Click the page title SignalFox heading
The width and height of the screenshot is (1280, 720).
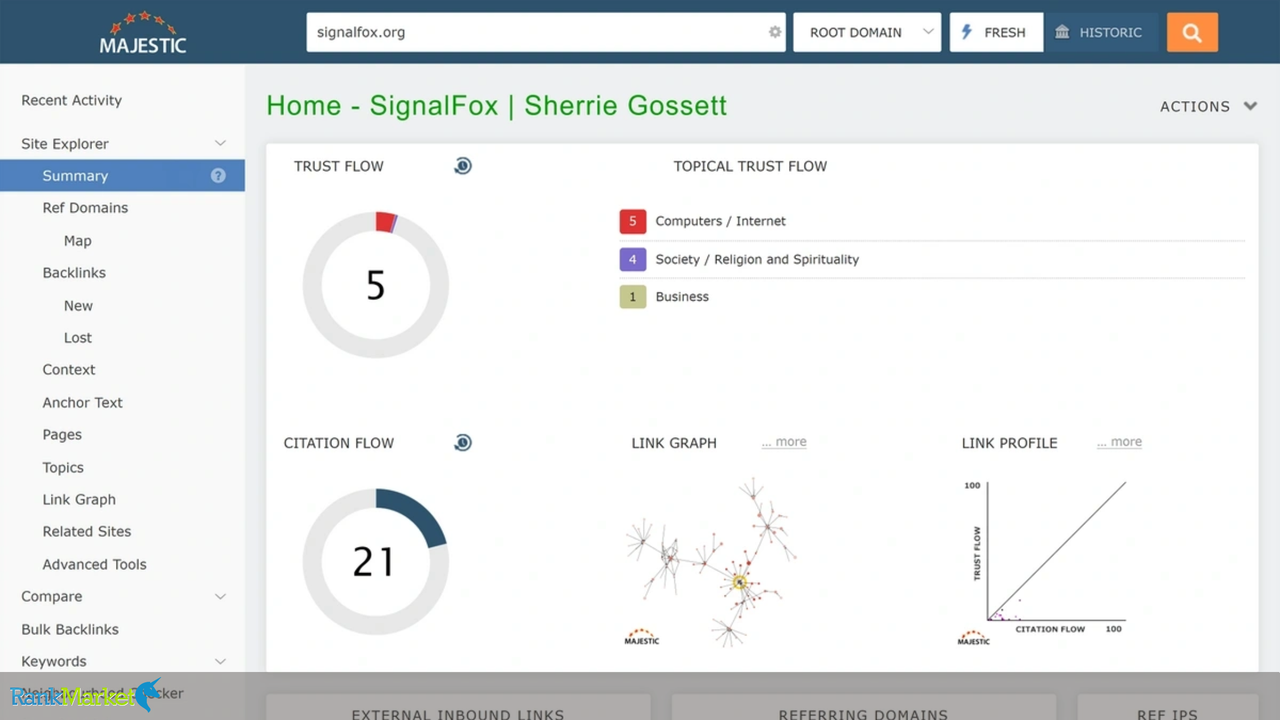coord(496,106)
